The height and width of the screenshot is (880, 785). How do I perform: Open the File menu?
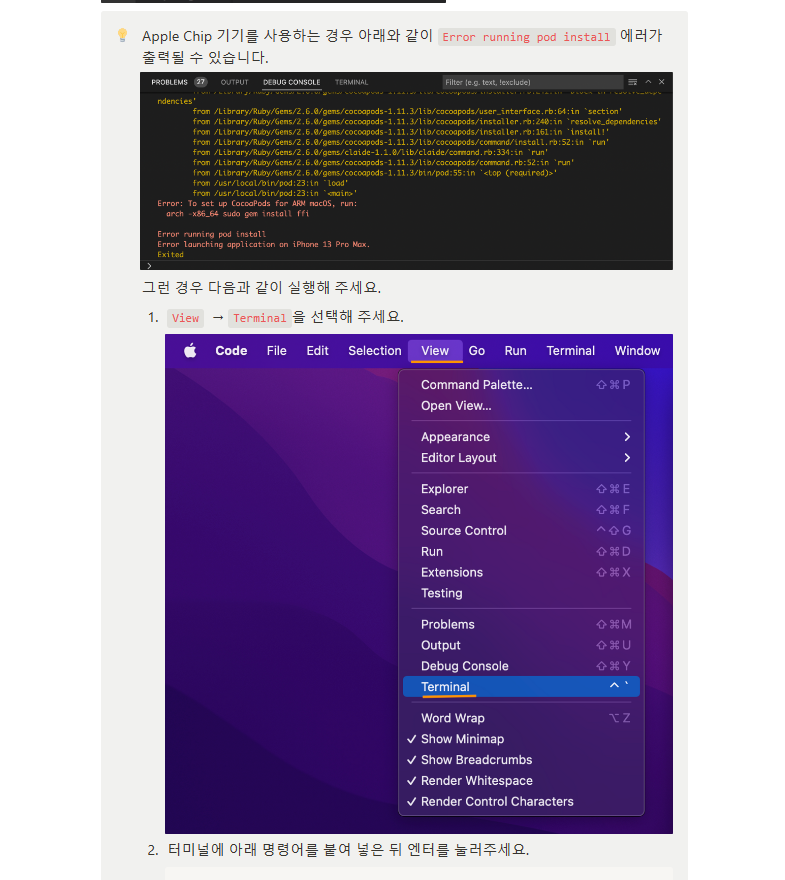[277, 351]
